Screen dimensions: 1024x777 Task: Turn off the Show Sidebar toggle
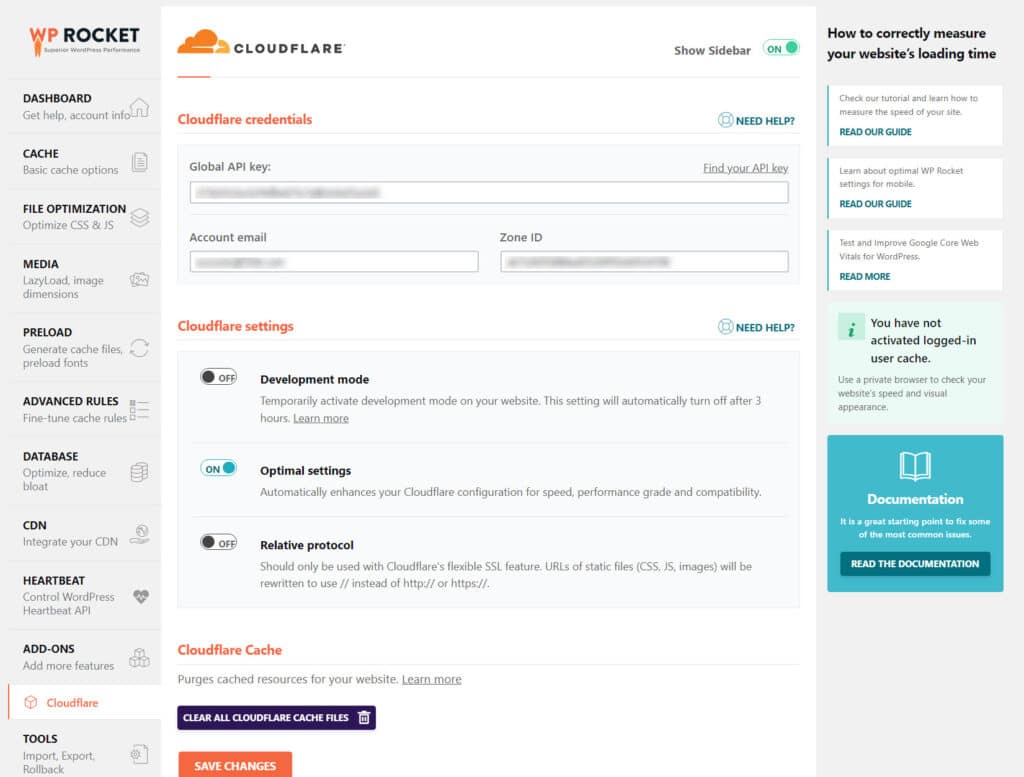click(x=780, y=48)
